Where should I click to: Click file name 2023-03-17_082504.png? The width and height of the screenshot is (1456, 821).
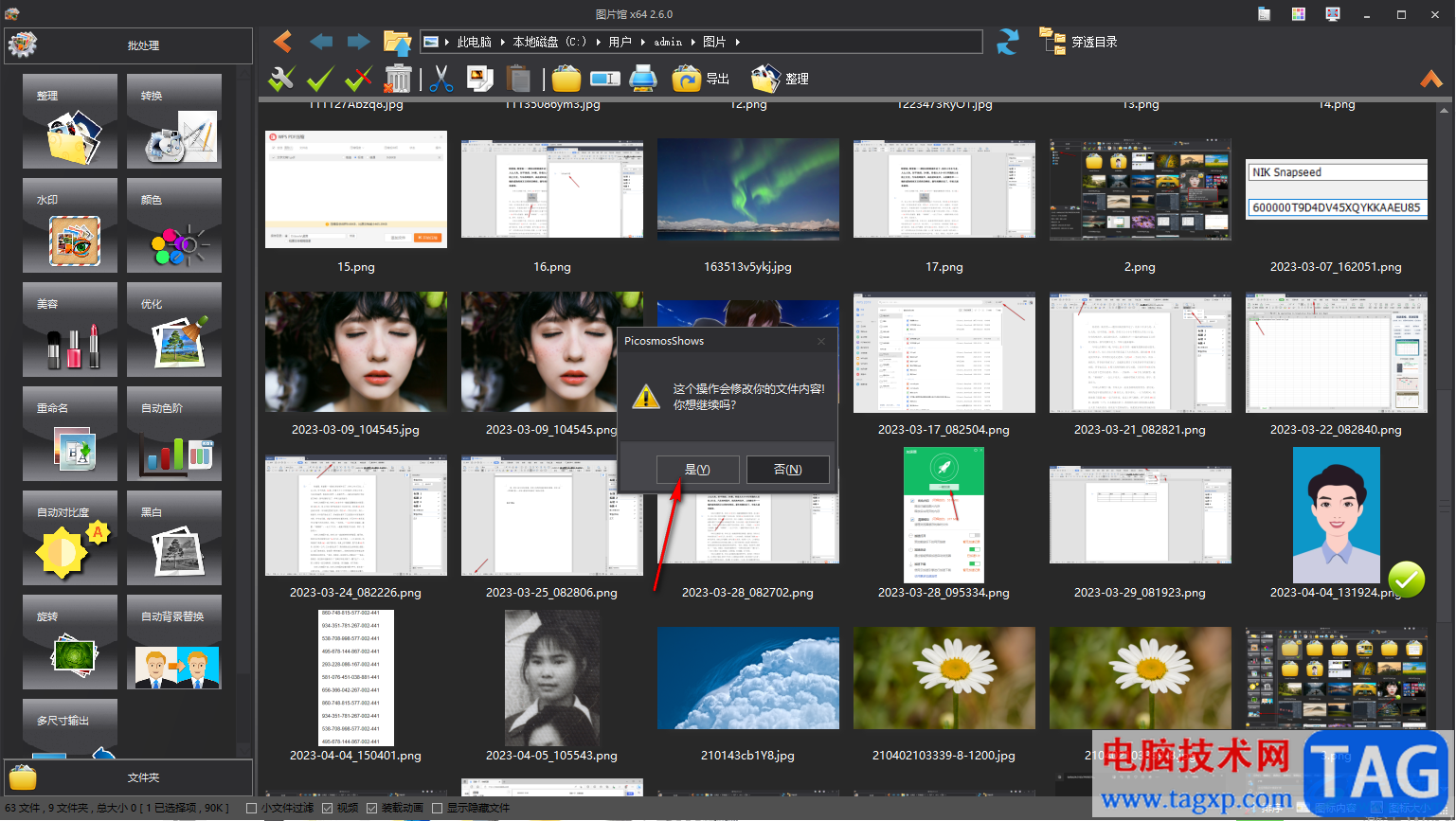point(944,430)
